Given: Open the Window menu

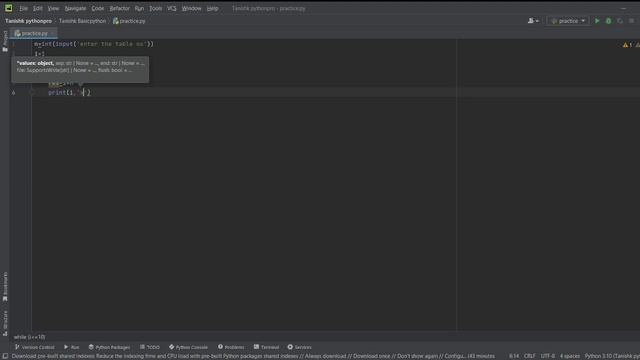Looking at the screenshot, I should click(191, 9).
